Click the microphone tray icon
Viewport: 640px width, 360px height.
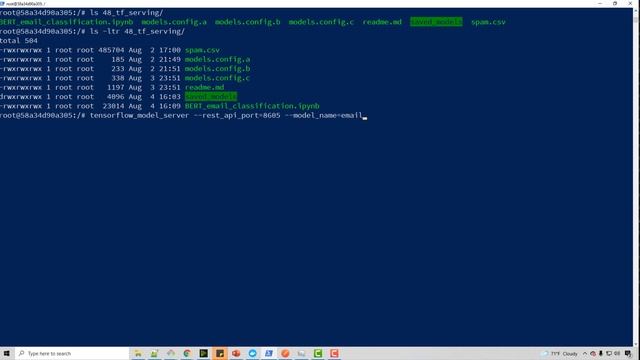[x=601, y=353]
